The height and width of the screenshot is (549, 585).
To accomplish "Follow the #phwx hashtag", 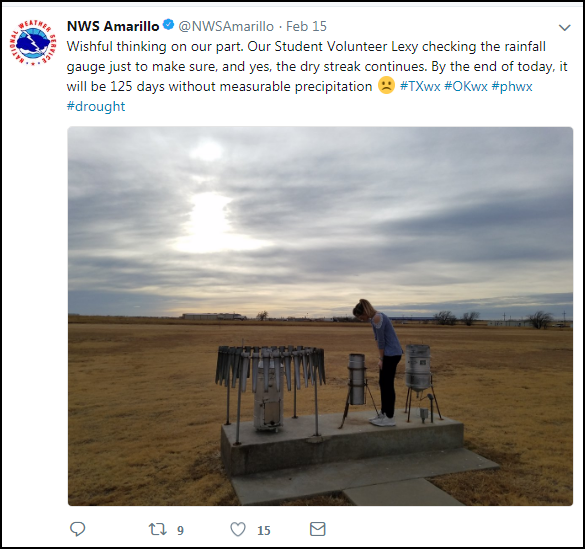I will tap(512, 87).
